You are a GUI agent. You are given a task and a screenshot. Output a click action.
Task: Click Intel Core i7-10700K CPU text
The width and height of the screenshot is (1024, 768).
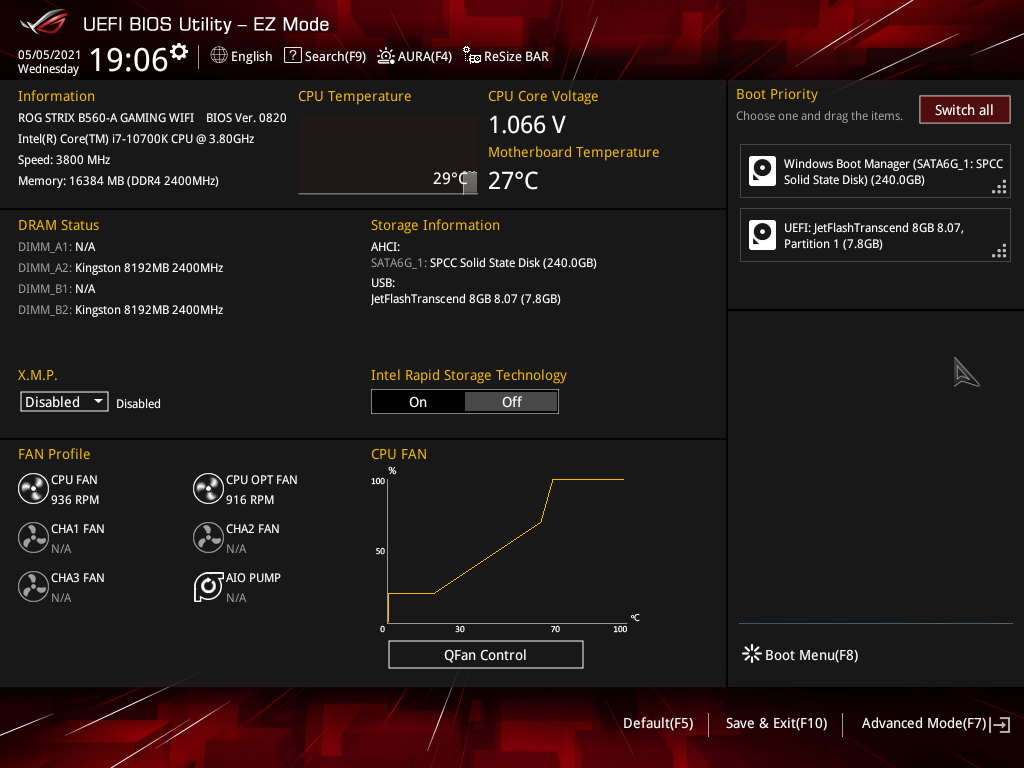[136, 138]
